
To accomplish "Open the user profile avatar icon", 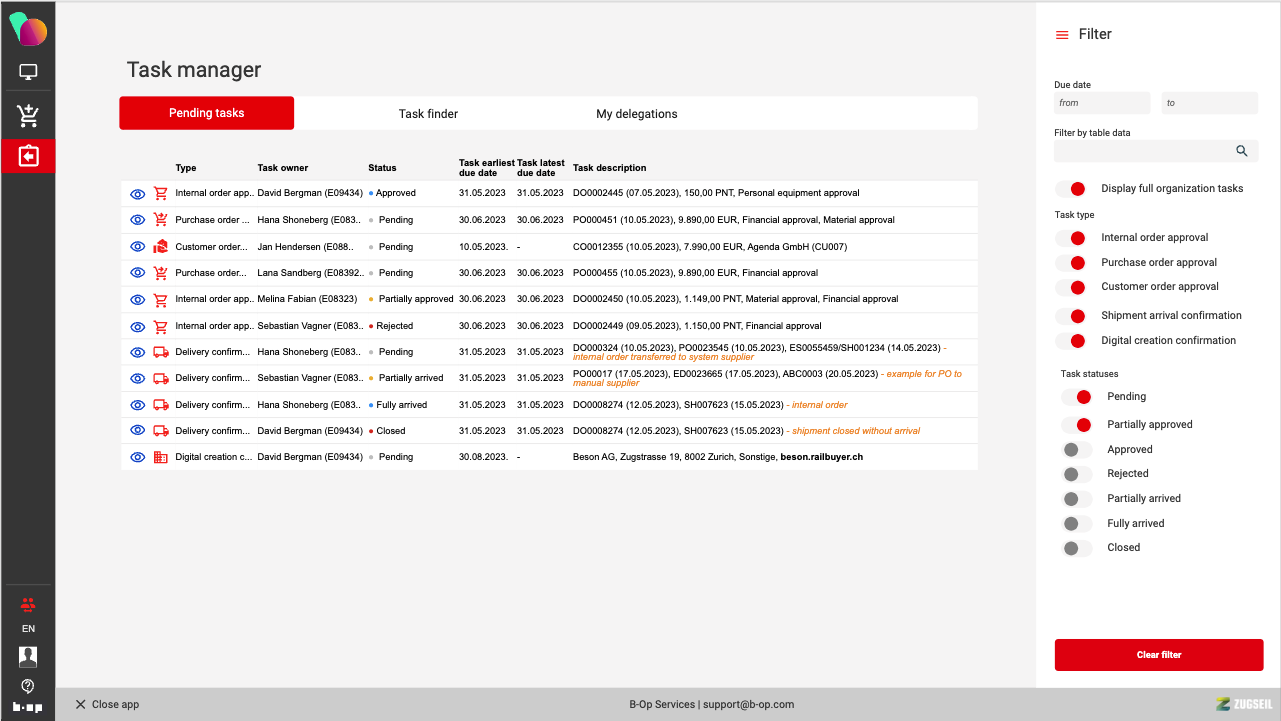I will pos(28,657).
